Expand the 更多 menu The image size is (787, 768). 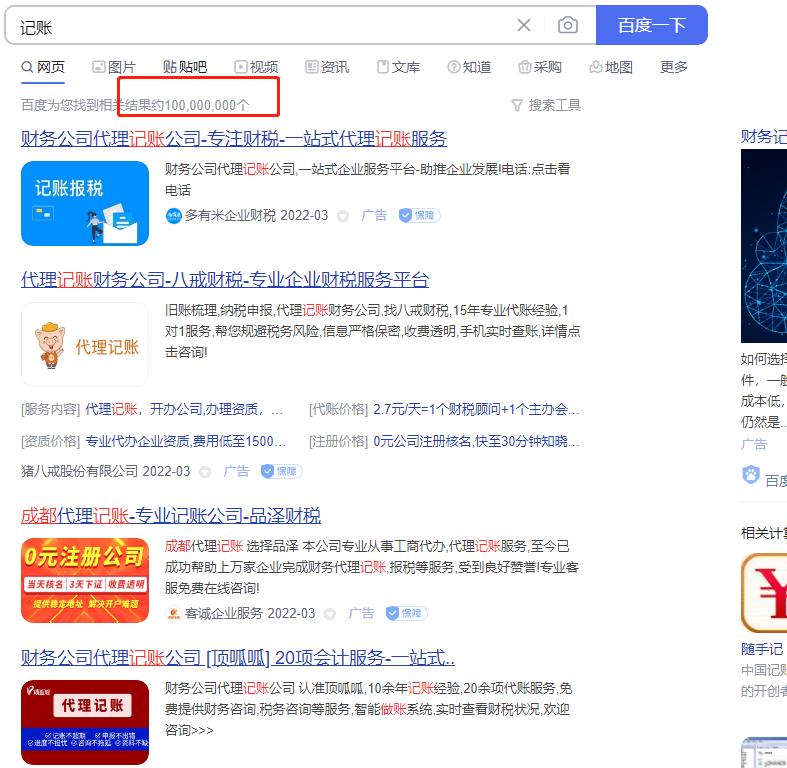tap(674, 67)
